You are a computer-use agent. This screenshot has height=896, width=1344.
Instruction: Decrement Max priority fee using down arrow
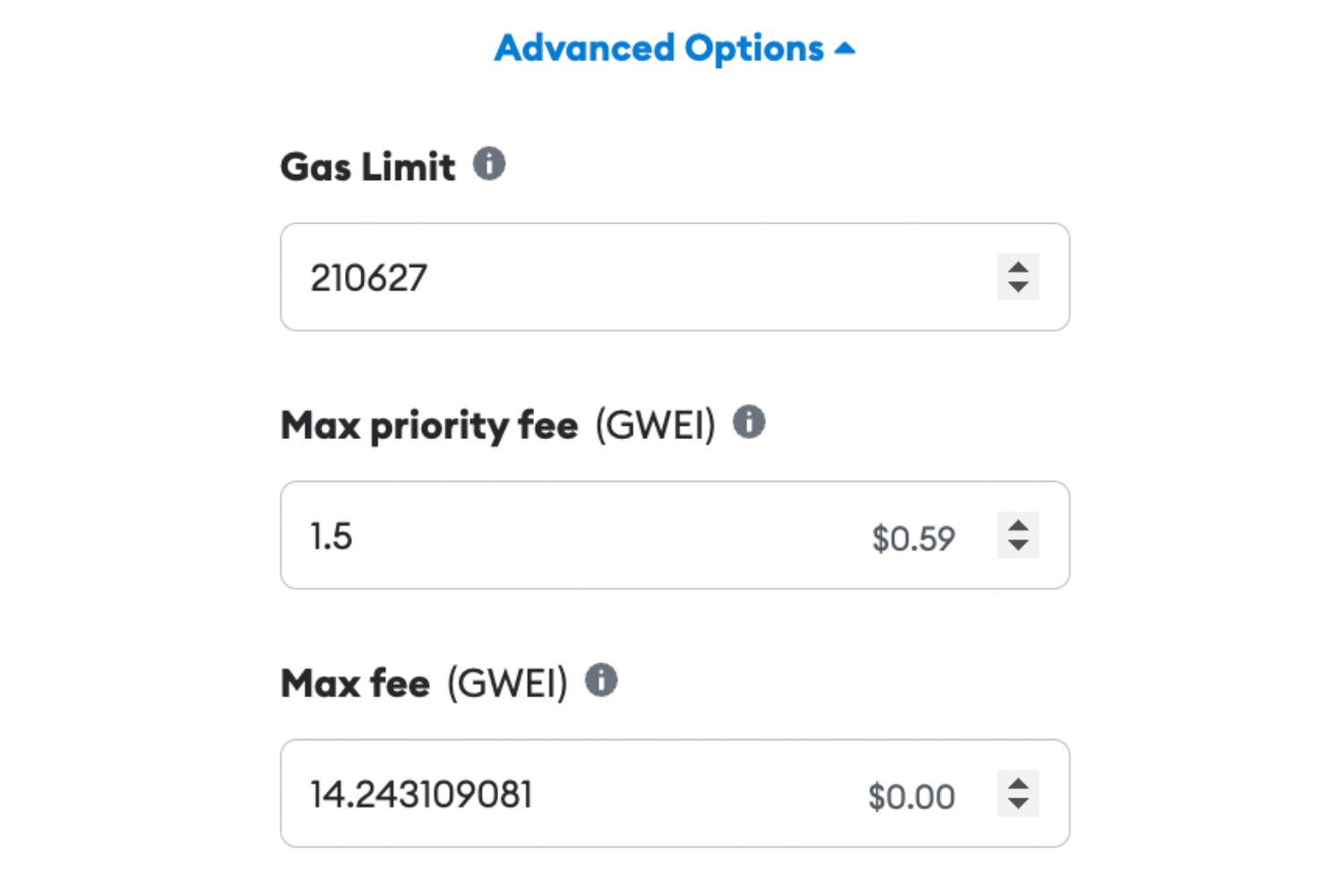coord(1018,546)
